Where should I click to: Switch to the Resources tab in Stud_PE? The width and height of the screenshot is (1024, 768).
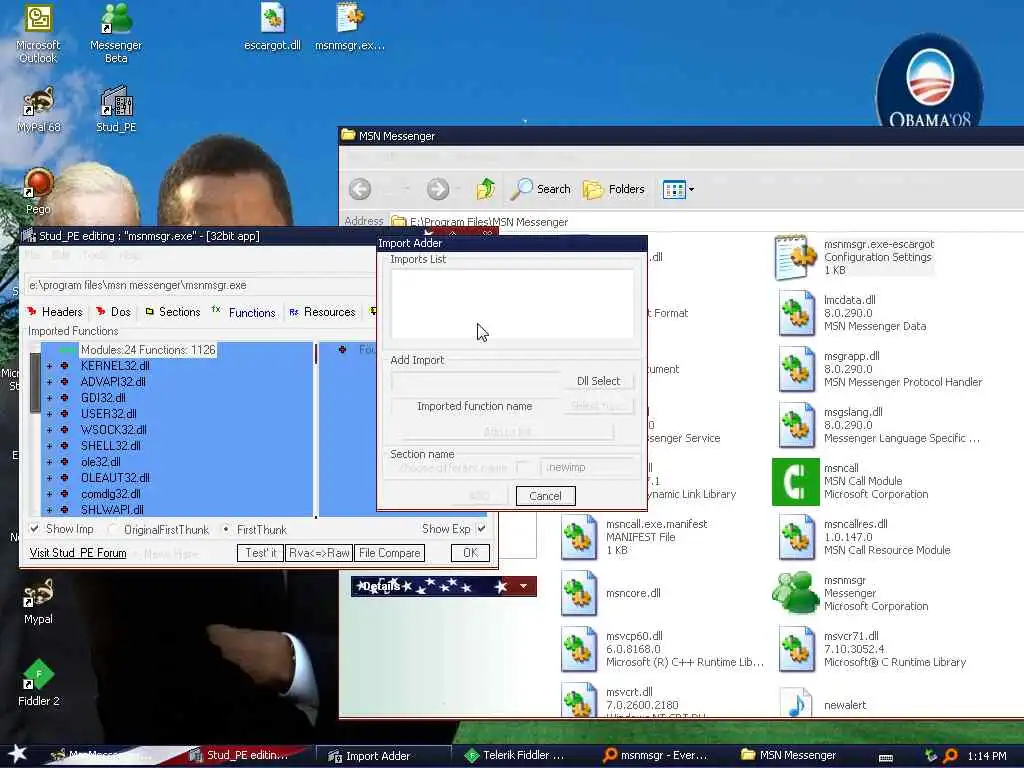(x=323, y=312)
